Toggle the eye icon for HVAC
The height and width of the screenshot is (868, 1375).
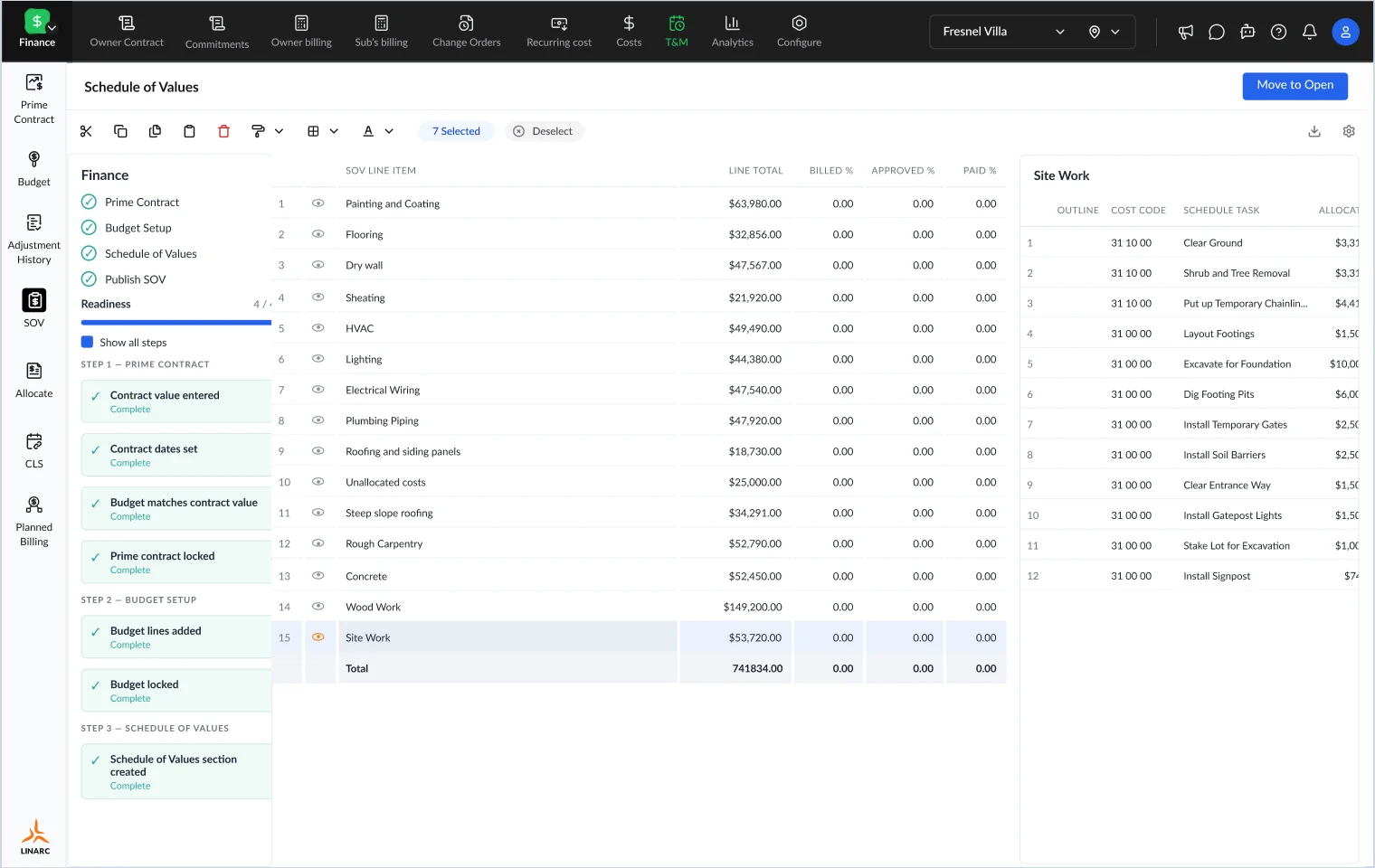(318, 328)
